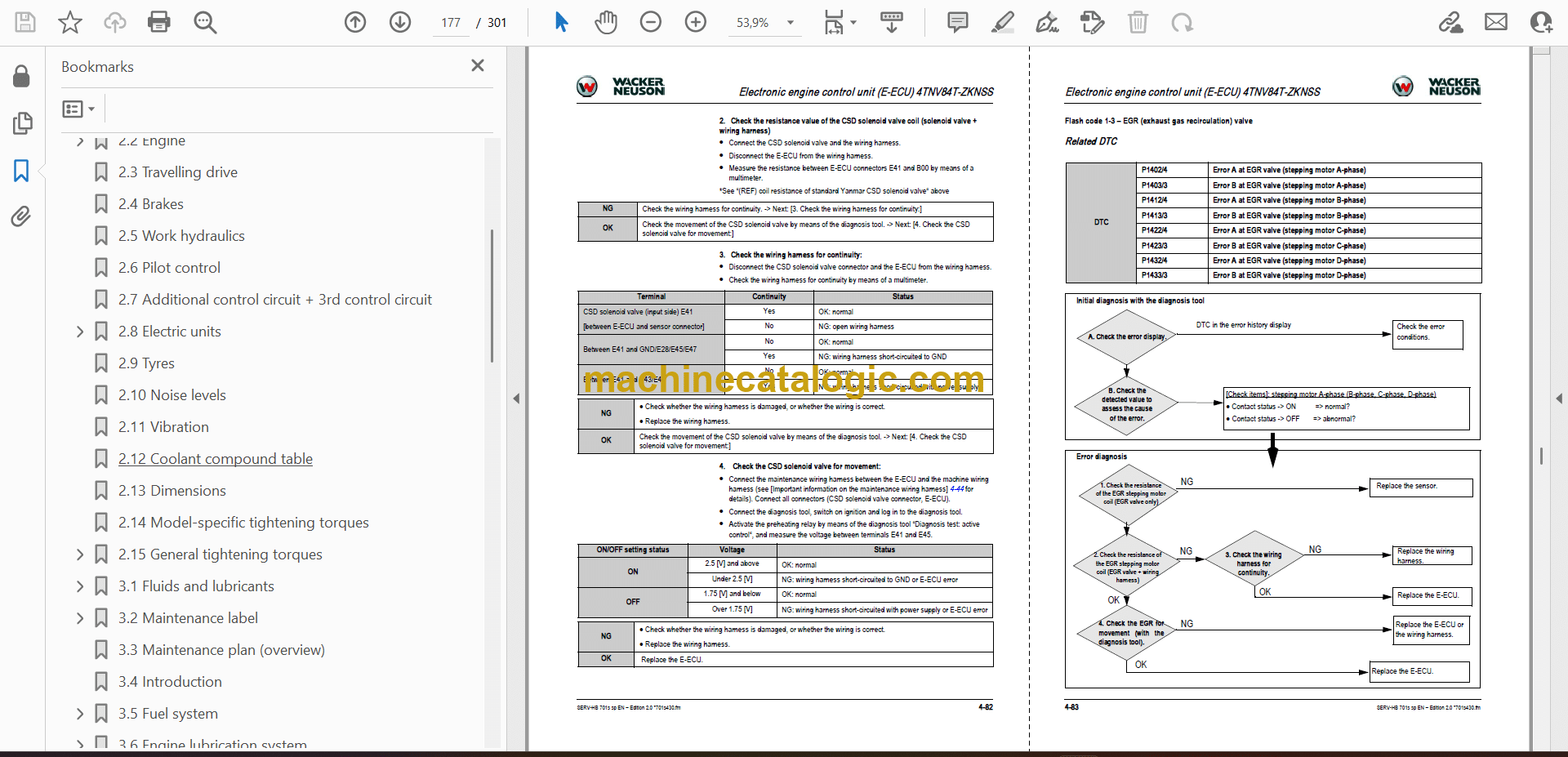Open the 3.4 Introduction bookmark
This screenshot has height=757, width=1568.
pyautogui.click(x=170, y=682)
